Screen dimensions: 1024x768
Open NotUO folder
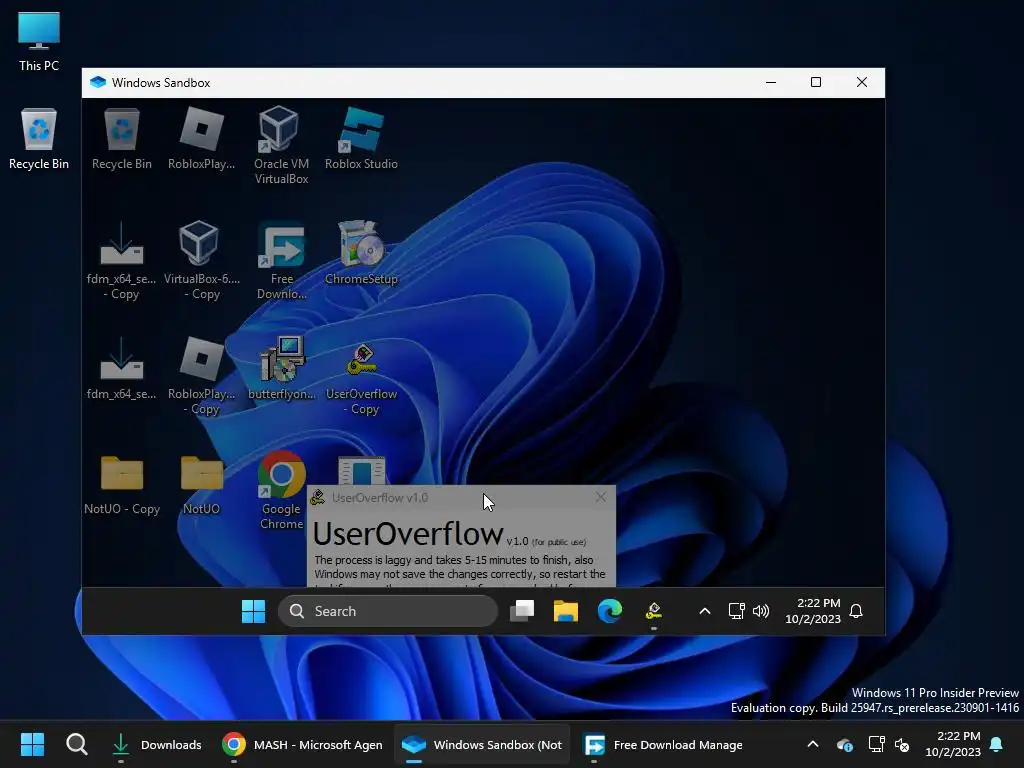pos(201,485)
